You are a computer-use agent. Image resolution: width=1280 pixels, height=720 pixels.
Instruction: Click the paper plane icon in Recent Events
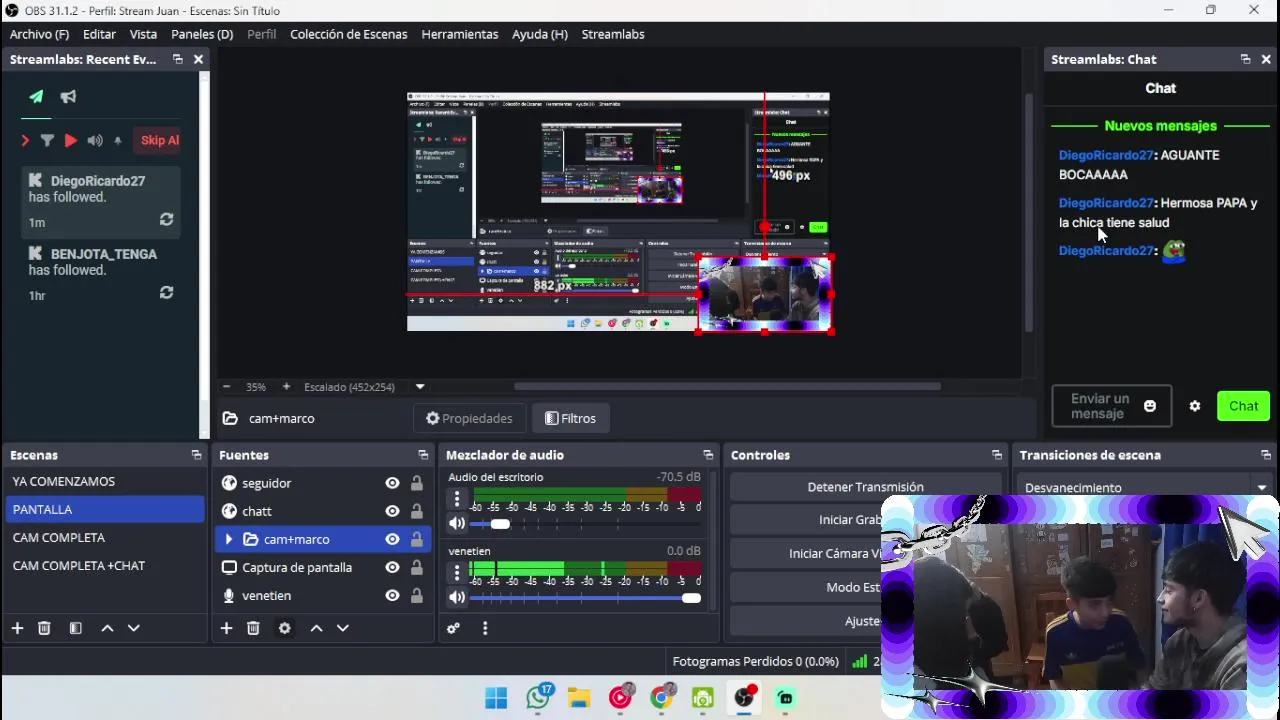tap(36, 97)
